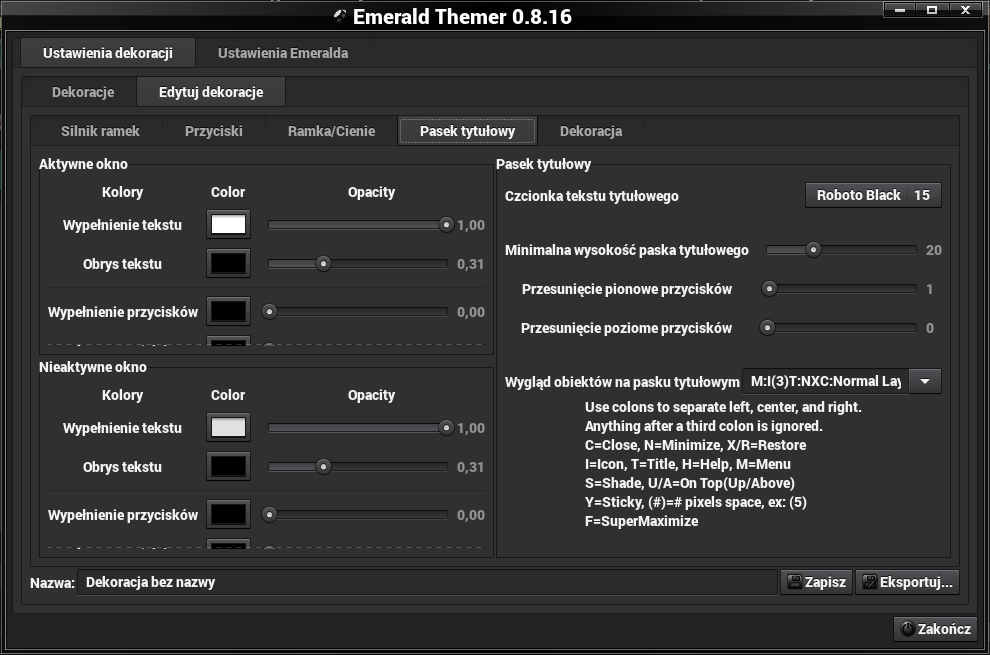Open the Silnik ramek tab

pos(100,131)
